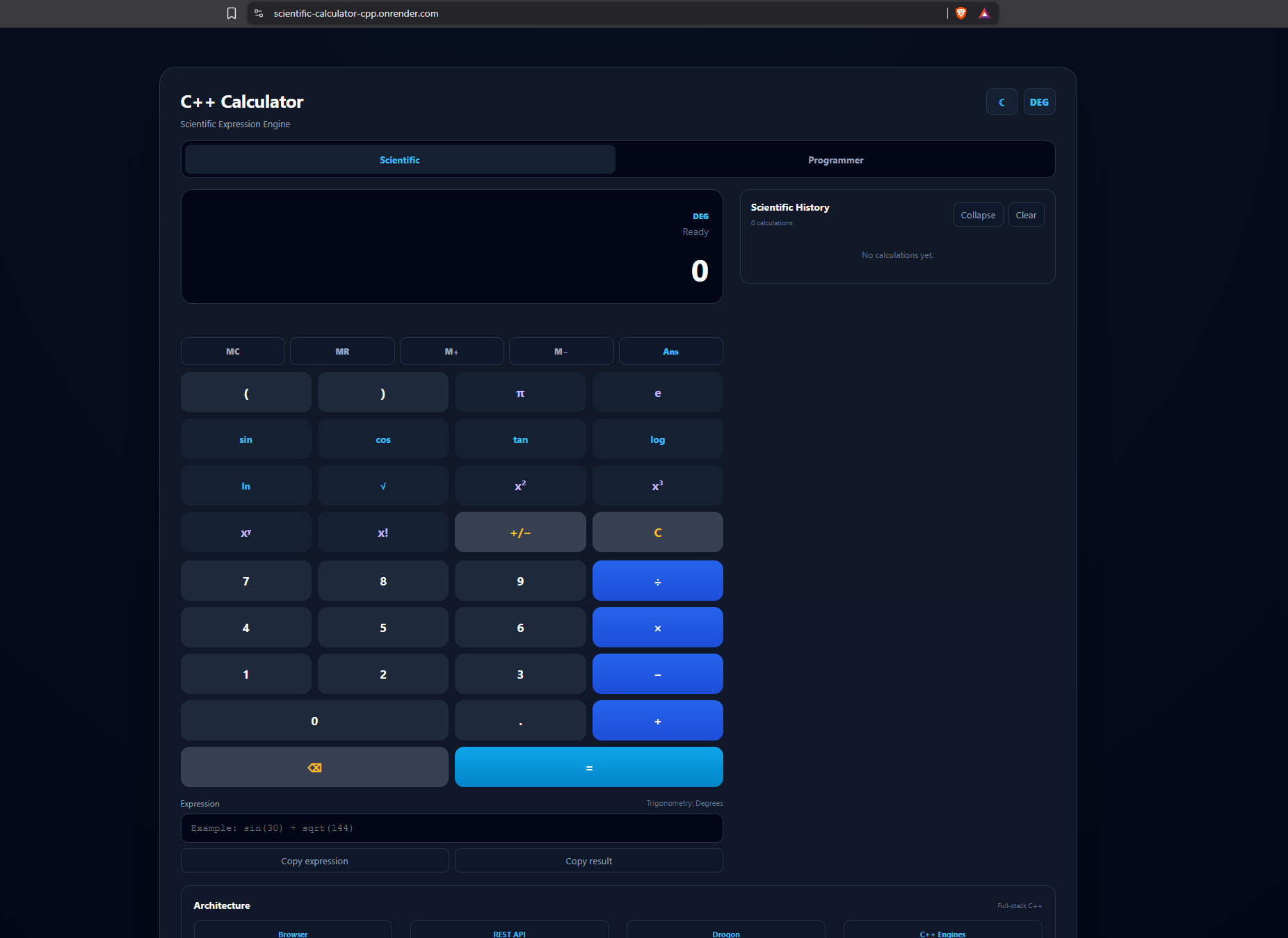Click the Drogon architecture card
The image size is (1288, 938).
click(x=726, y=930)
